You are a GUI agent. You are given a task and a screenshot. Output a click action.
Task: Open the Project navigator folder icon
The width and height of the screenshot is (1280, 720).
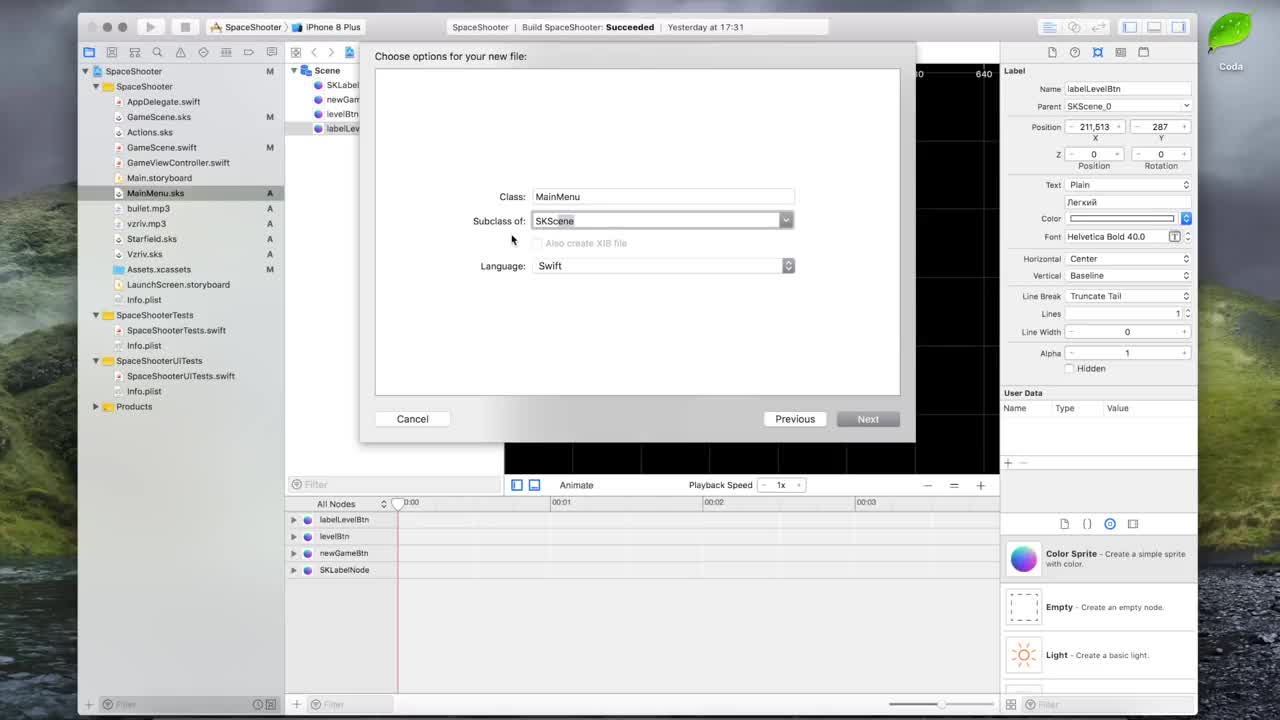pos(89,52)
